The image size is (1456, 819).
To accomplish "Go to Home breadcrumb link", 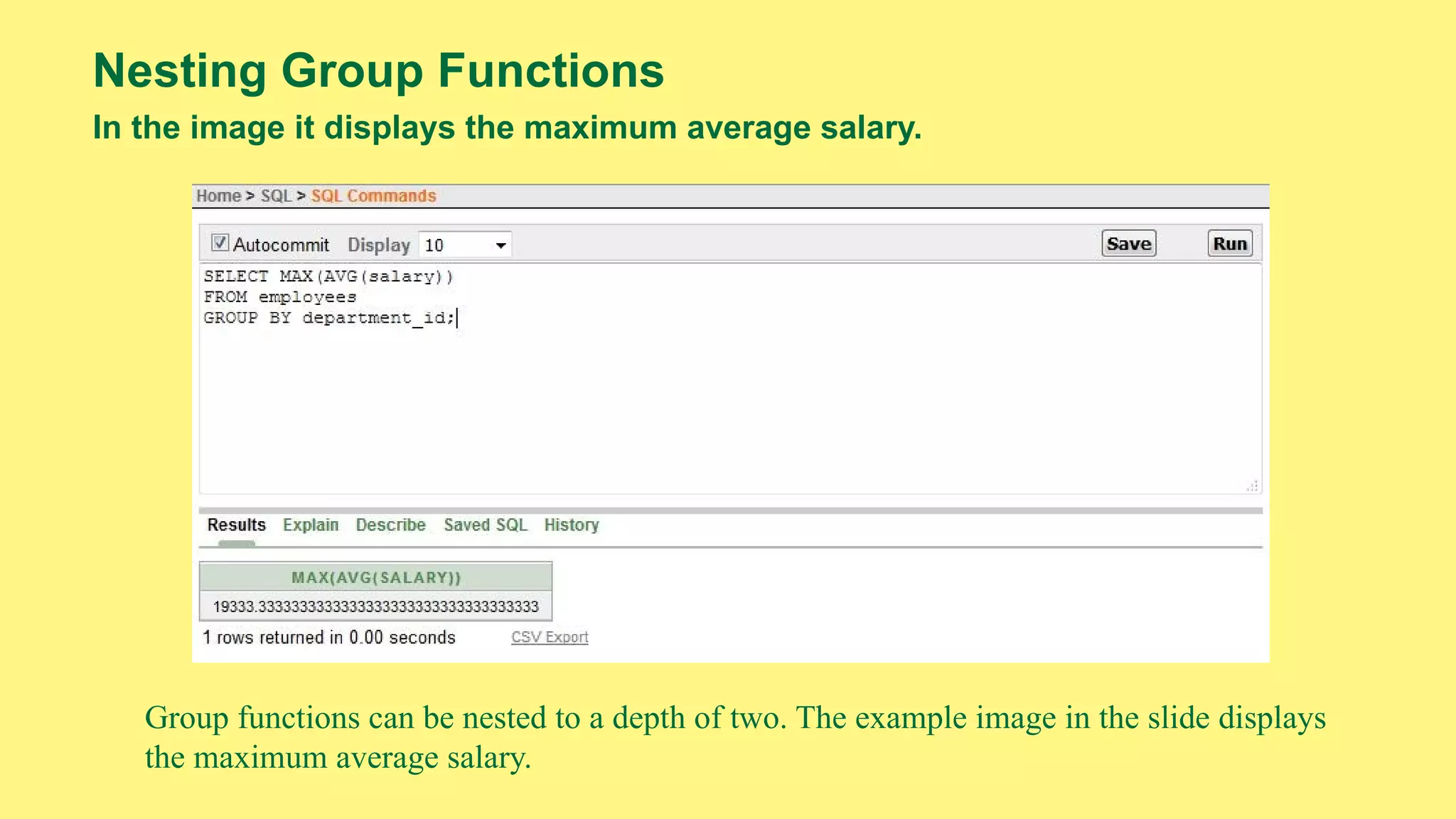I will click(218, 196).
